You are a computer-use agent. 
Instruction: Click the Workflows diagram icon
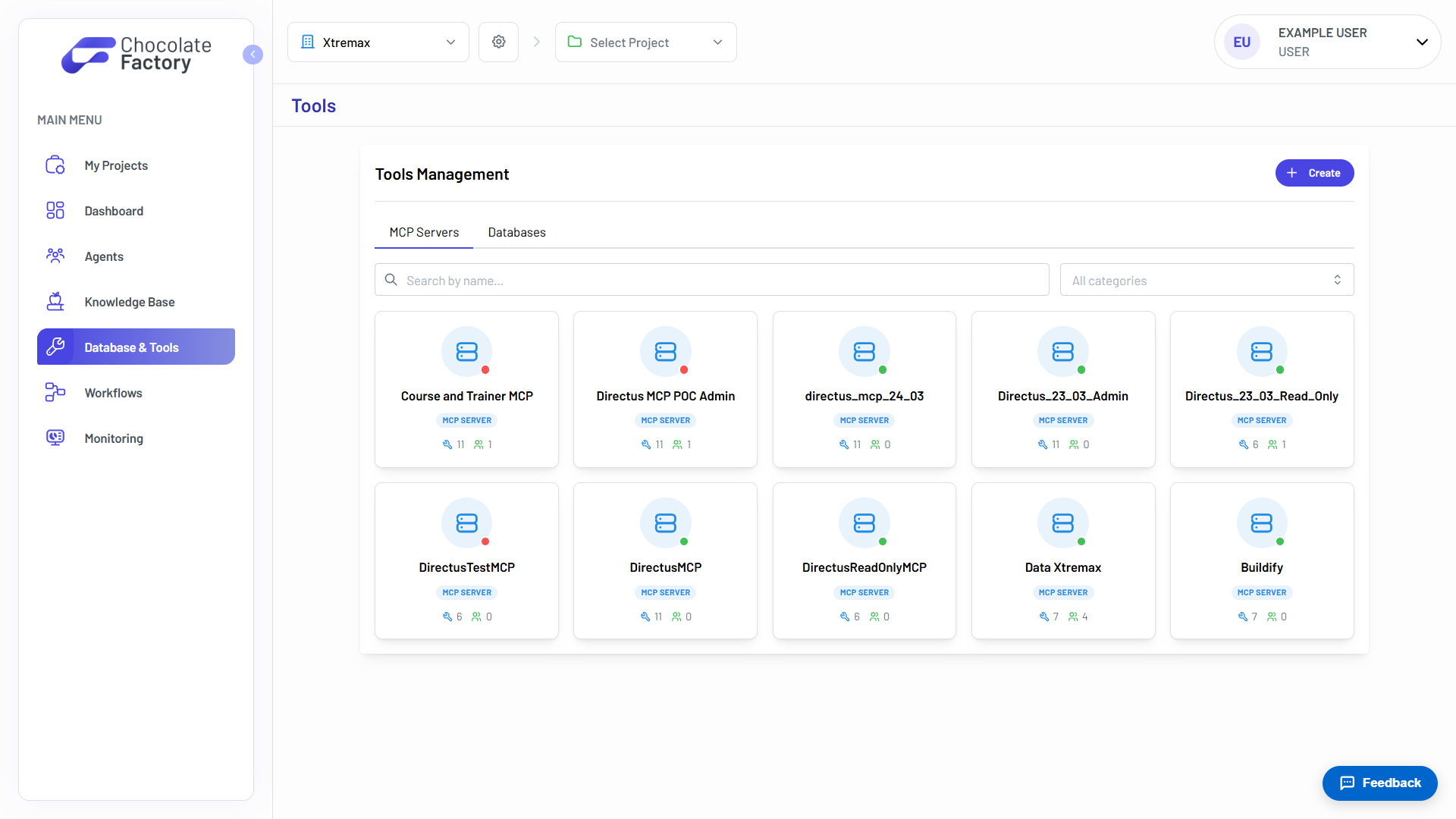tap(55, 392)
